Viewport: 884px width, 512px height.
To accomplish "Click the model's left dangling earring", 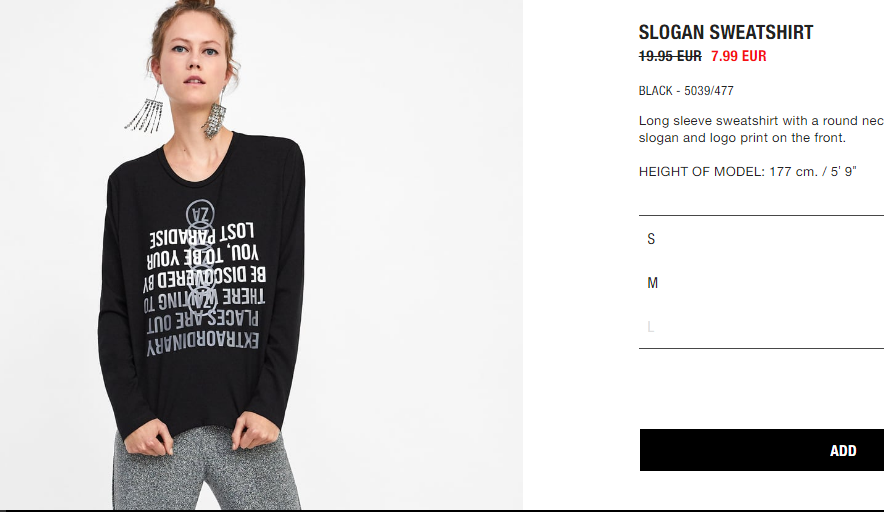I will (145, 112).
